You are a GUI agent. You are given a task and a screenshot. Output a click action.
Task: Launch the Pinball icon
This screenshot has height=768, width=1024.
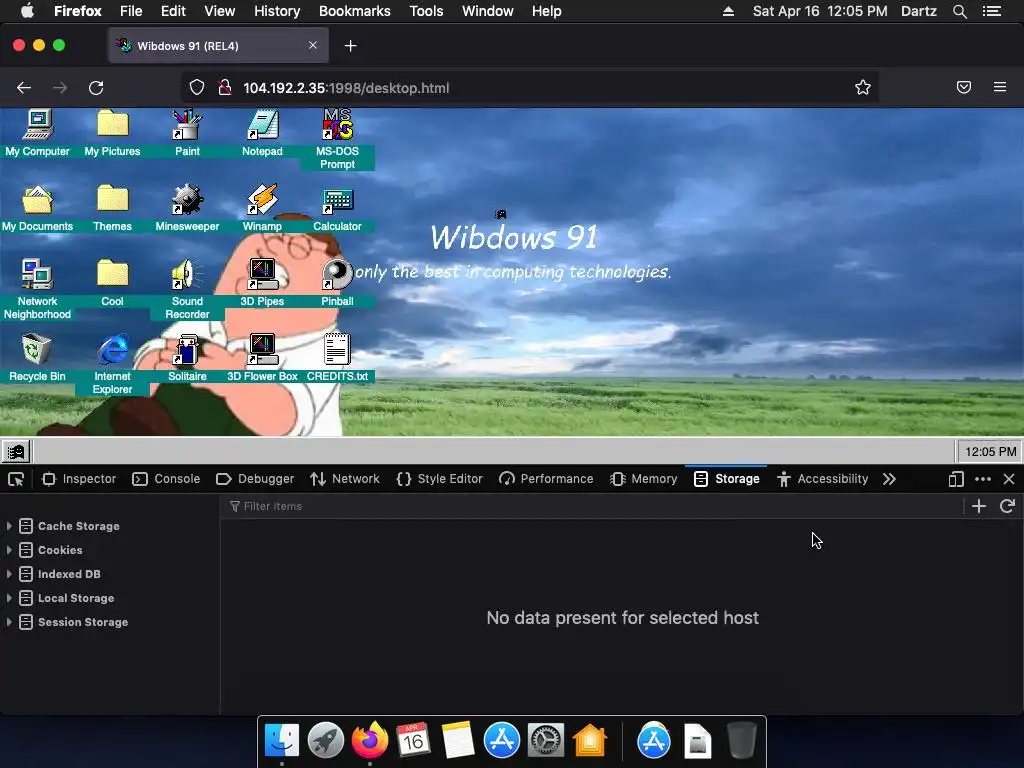[x=338, y=283]
